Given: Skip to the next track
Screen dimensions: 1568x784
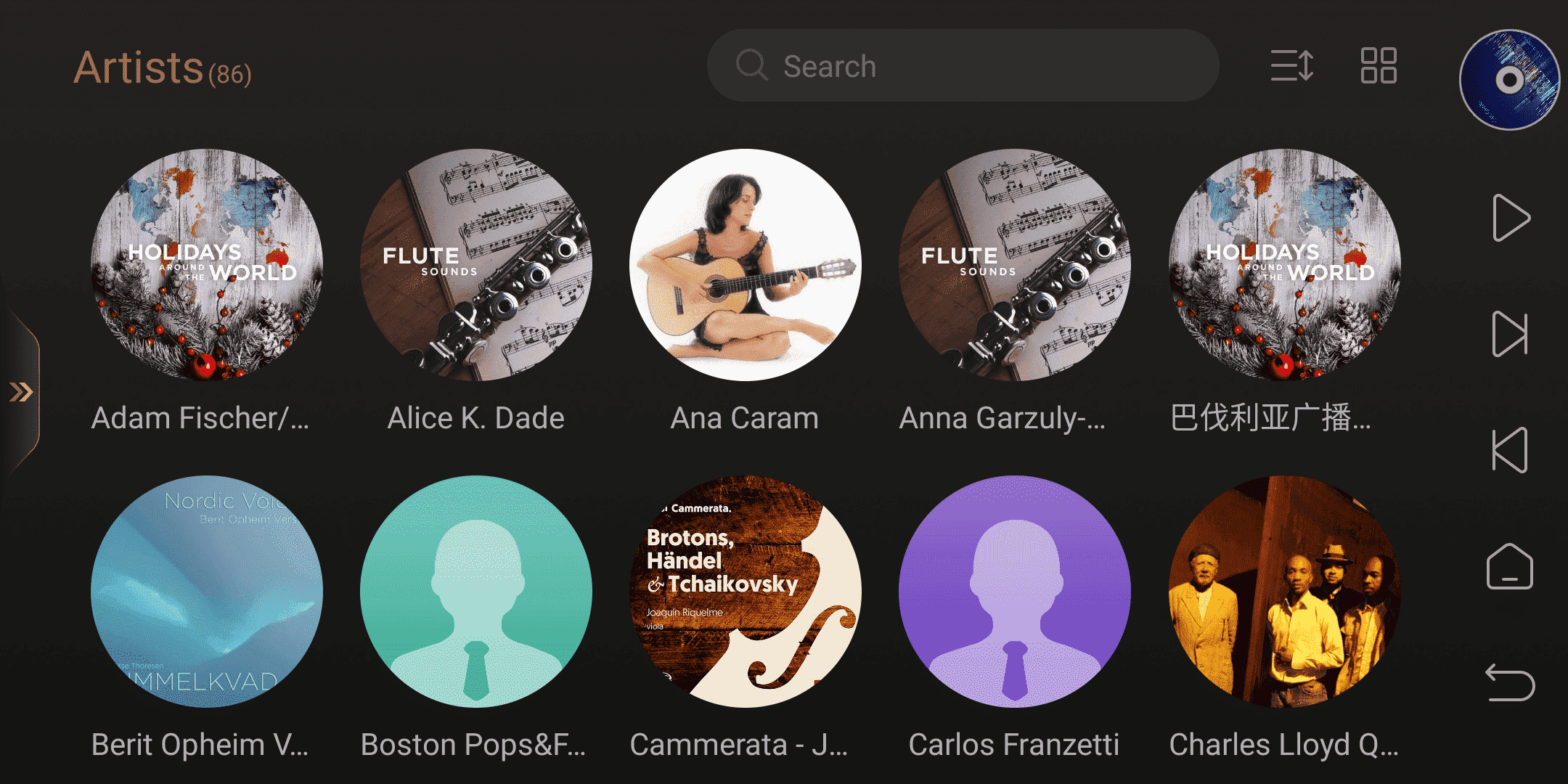Looking at the screenshot, I should (1510, 334).
